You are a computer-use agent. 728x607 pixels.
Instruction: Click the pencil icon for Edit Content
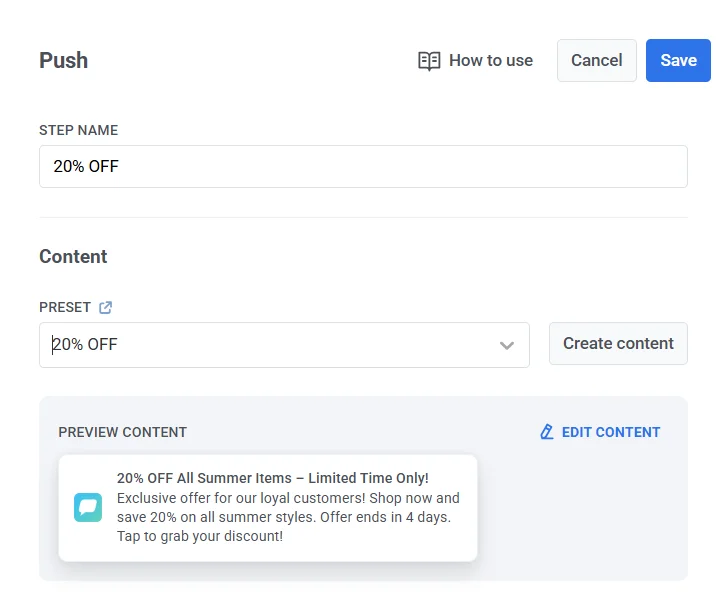547,432
